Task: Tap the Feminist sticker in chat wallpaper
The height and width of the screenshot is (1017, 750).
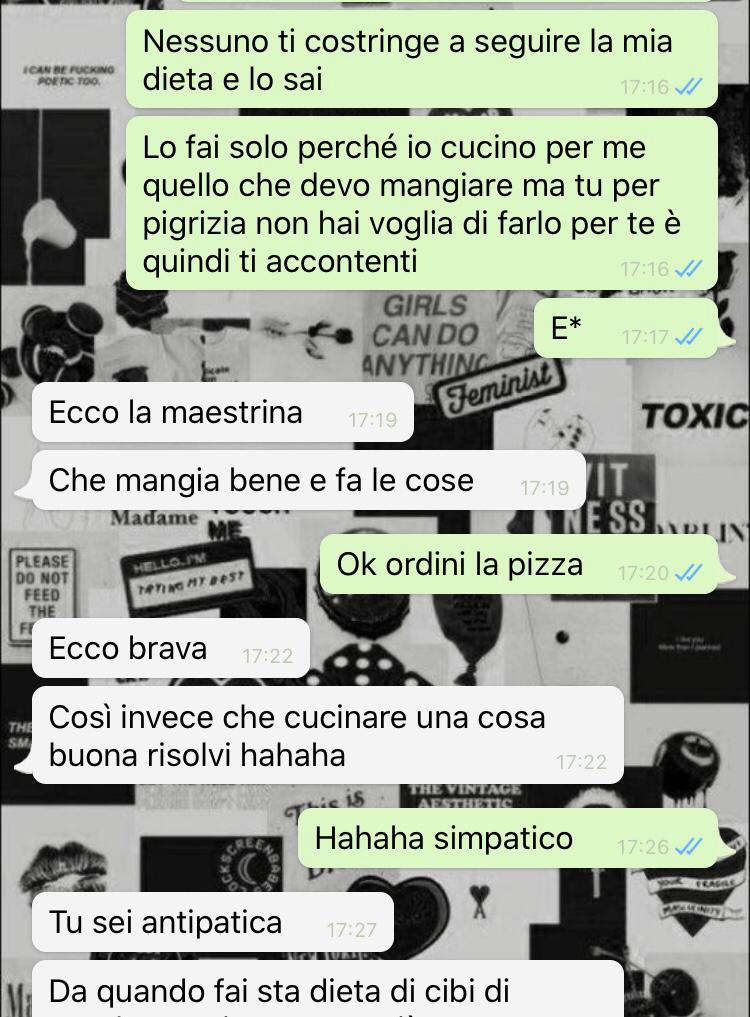Action: pos(500,387)
